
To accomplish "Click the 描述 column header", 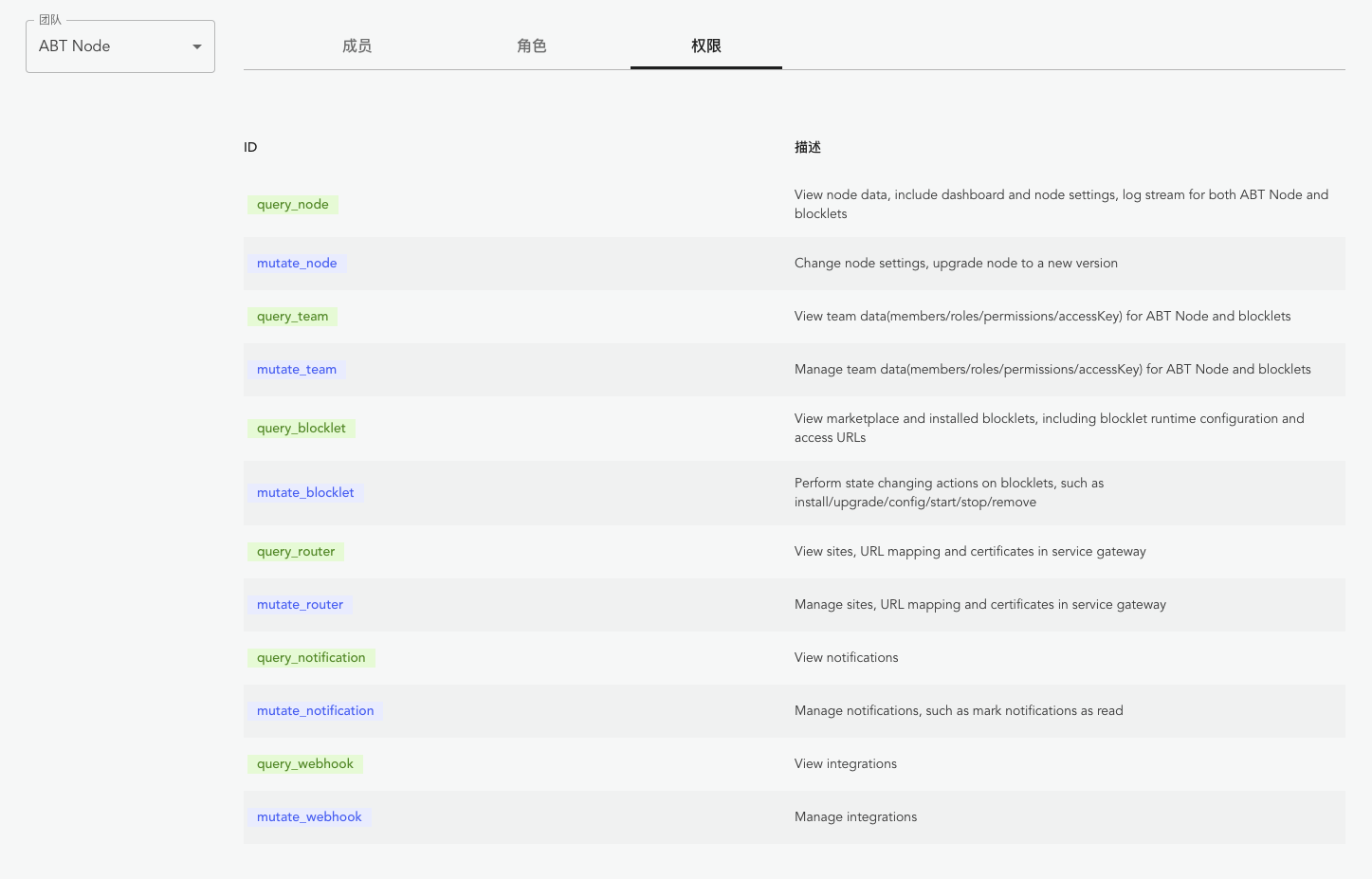I will pyautogui.click(x=807, y=147).
